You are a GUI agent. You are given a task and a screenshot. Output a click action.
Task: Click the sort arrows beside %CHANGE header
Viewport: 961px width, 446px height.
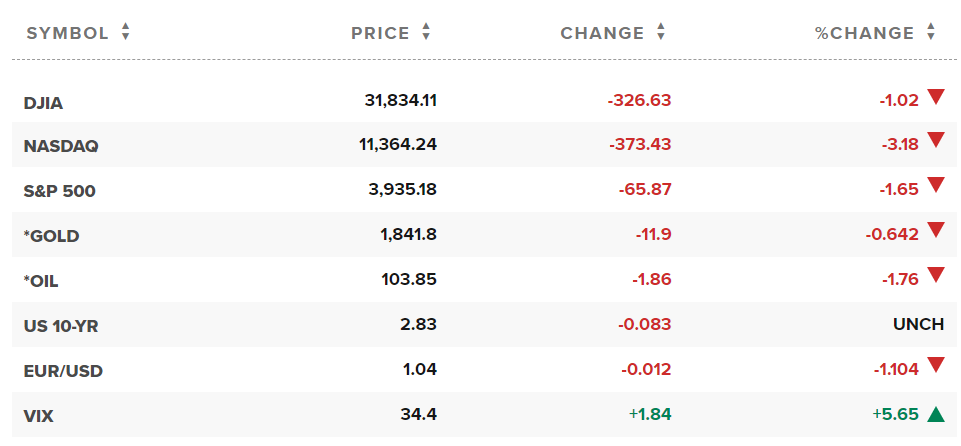click(x=931, y=33)
